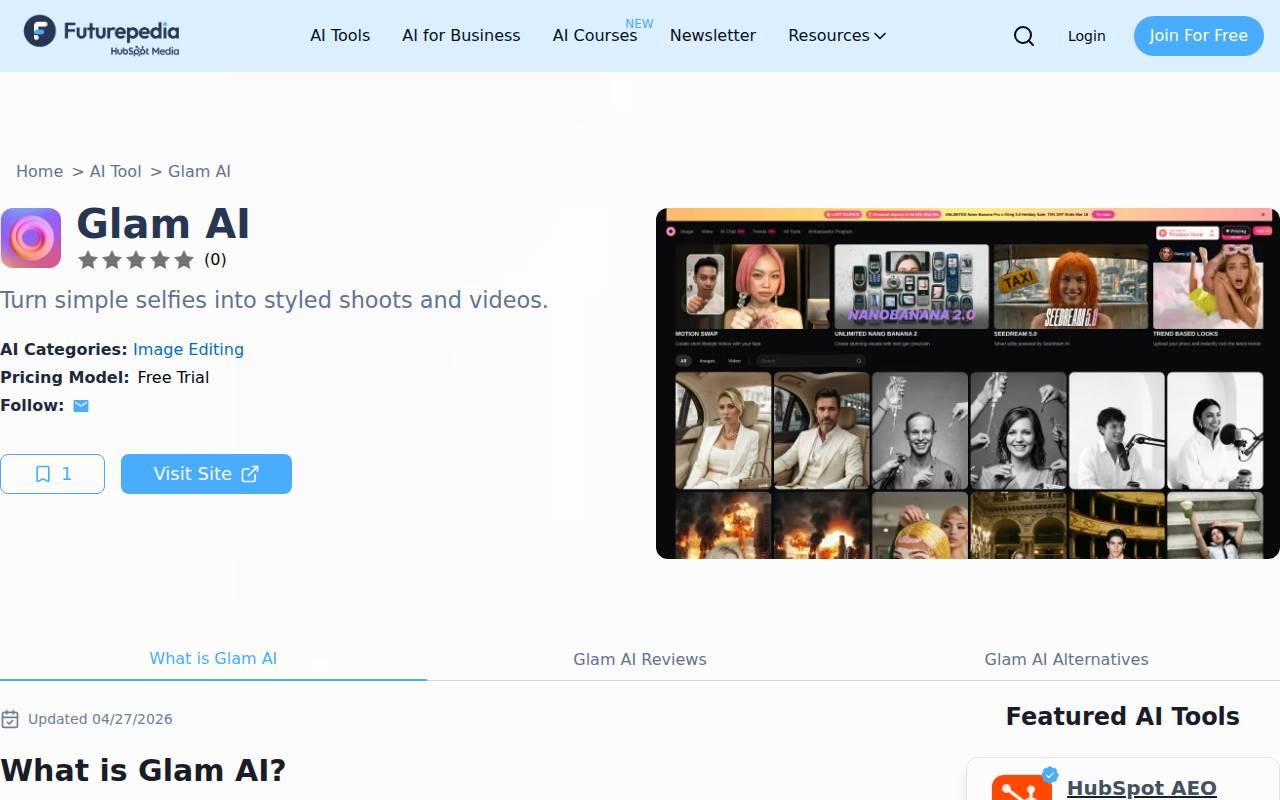
Task: Open the Glam AI Alternatives tab
Action: (x=1066, y=659)
